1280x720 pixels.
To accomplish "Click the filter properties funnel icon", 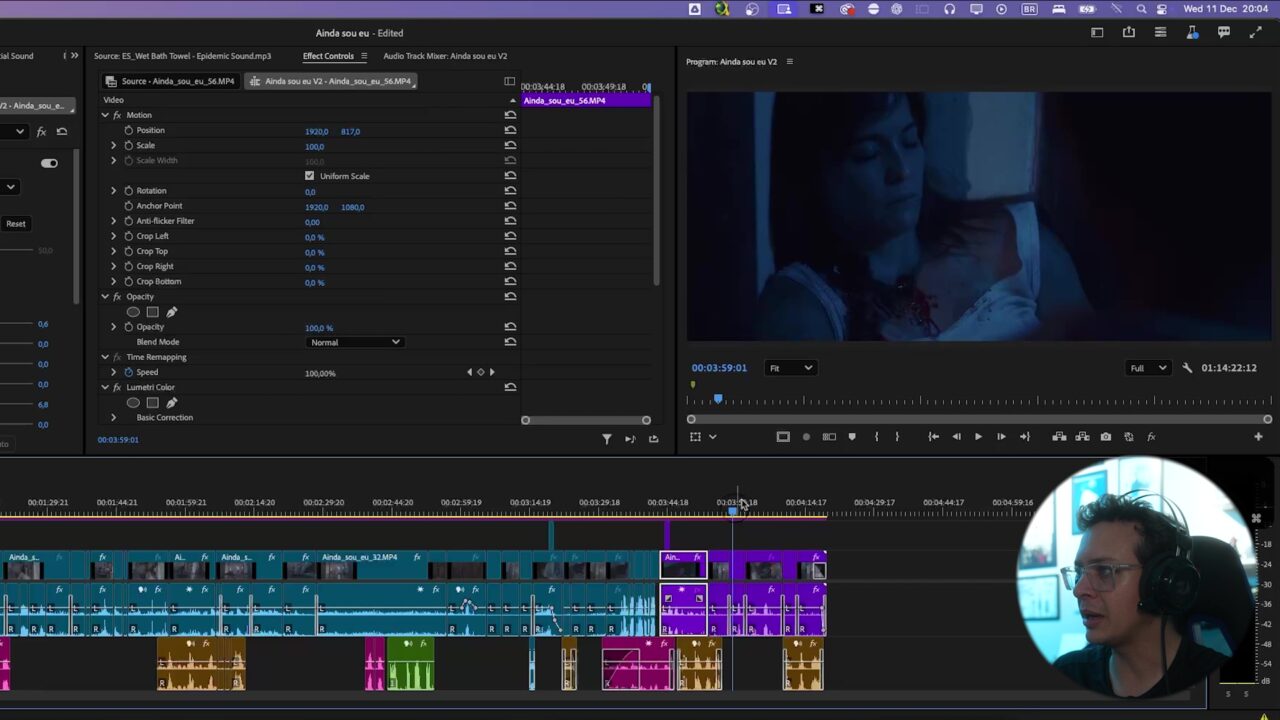I will pos(606,439).
